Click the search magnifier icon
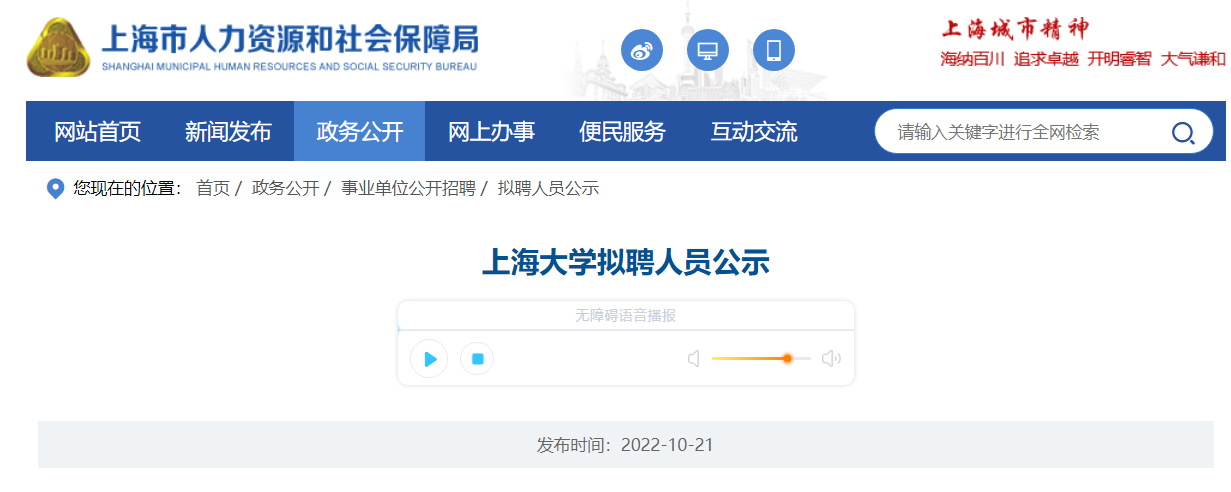 [1183, 133]
